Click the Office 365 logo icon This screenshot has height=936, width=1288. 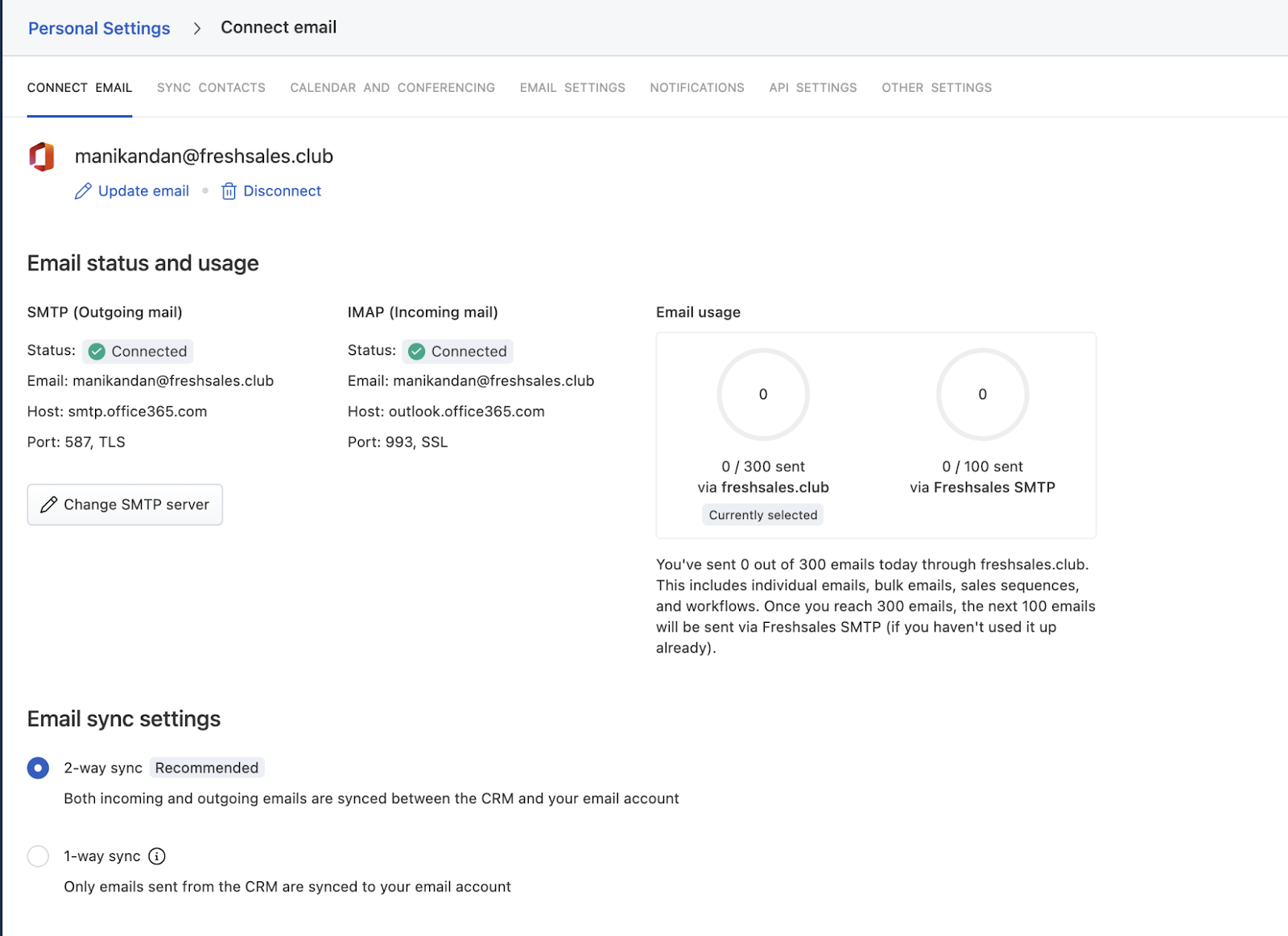(x=41, y=156)
